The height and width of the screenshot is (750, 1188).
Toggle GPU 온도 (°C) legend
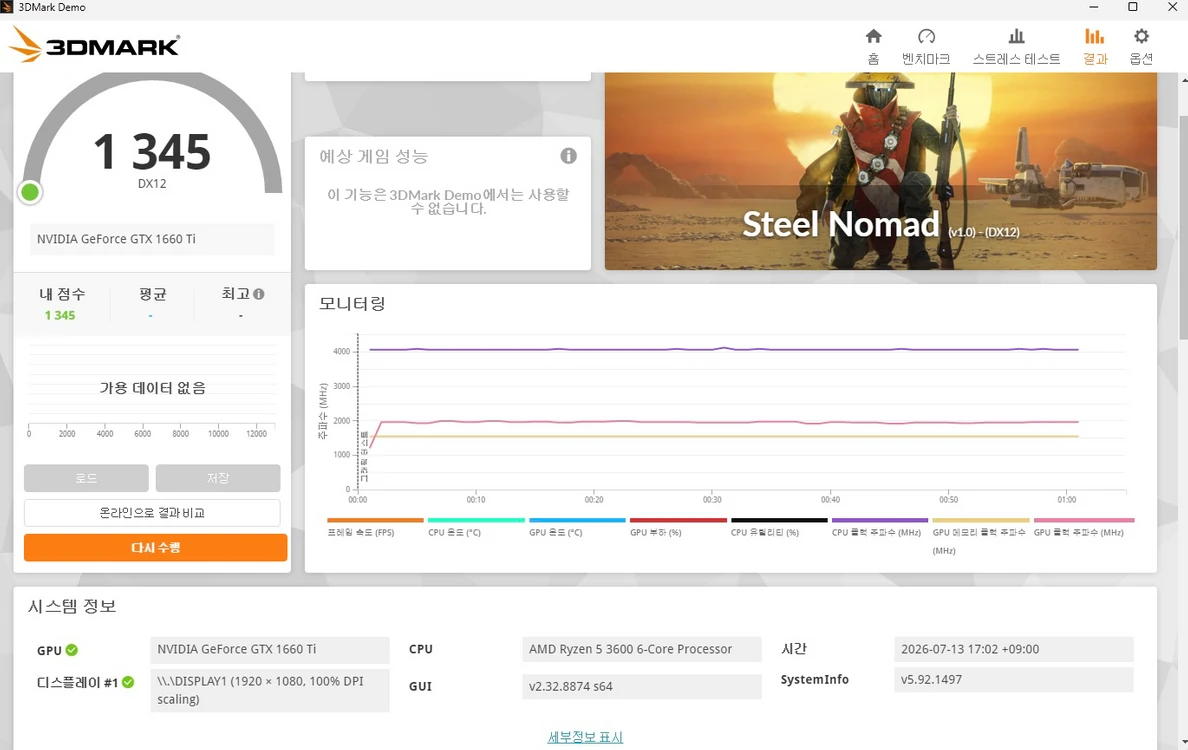(x=577, y=527)
